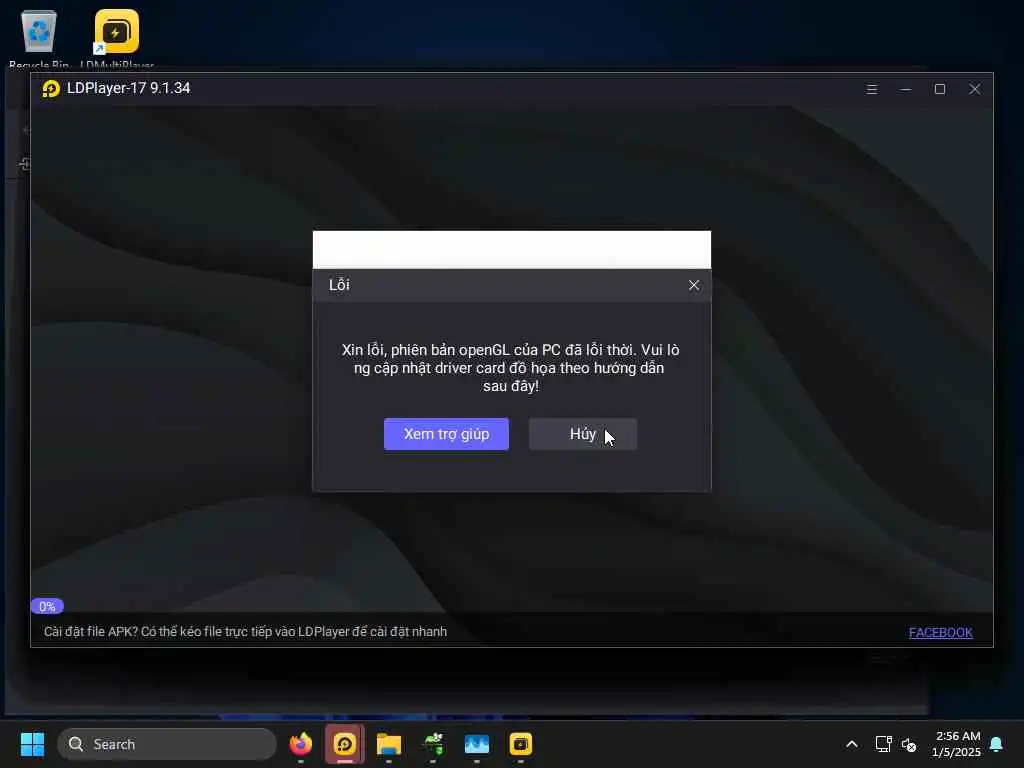Click the 0% loading progress badge
1024x768 pixels.
pos(47,606)
